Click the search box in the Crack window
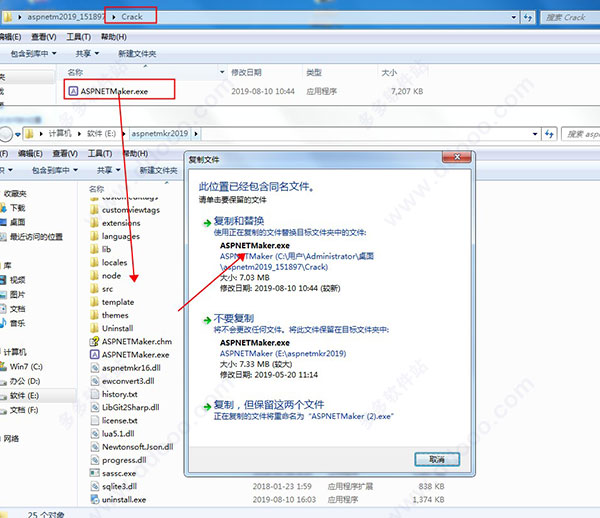Viewport: 600px width, 518px height. [x=570, y=17]
